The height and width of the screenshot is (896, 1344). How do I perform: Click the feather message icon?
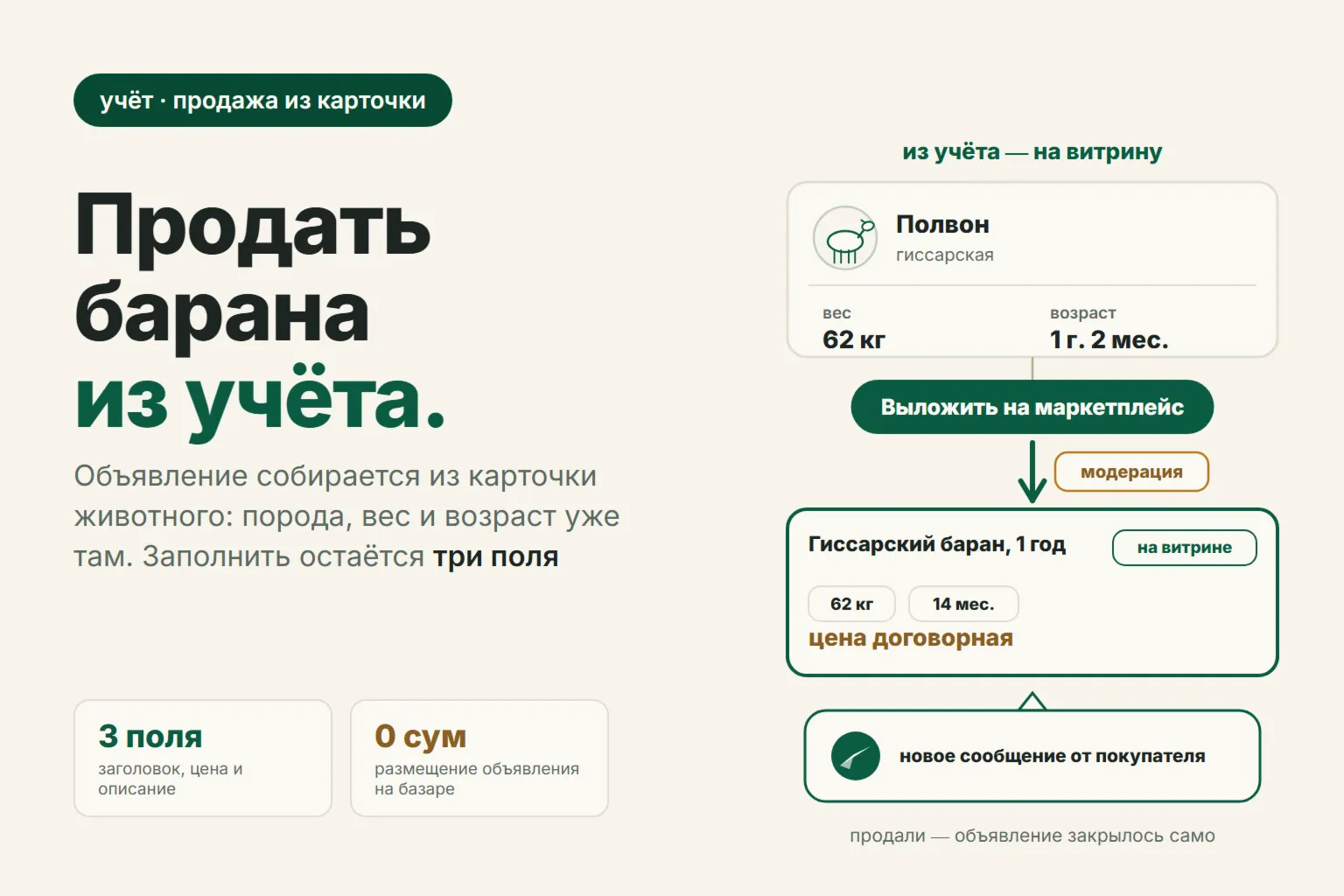tap(855, 756)
